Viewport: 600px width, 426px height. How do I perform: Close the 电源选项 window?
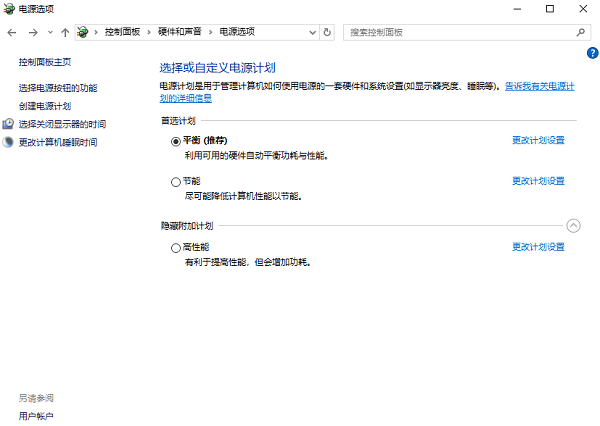583,9
